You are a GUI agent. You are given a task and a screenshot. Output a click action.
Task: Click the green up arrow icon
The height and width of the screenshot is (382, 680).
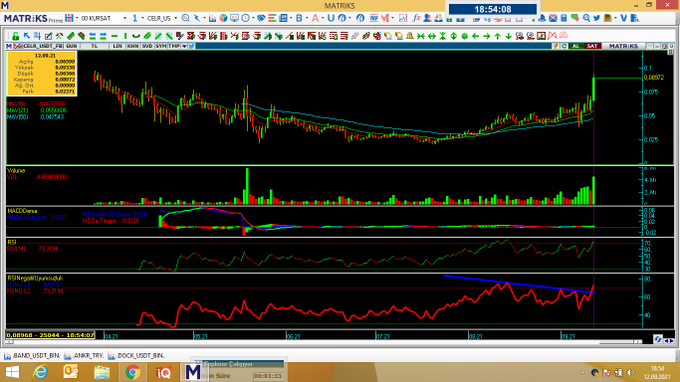pos(497,36)
